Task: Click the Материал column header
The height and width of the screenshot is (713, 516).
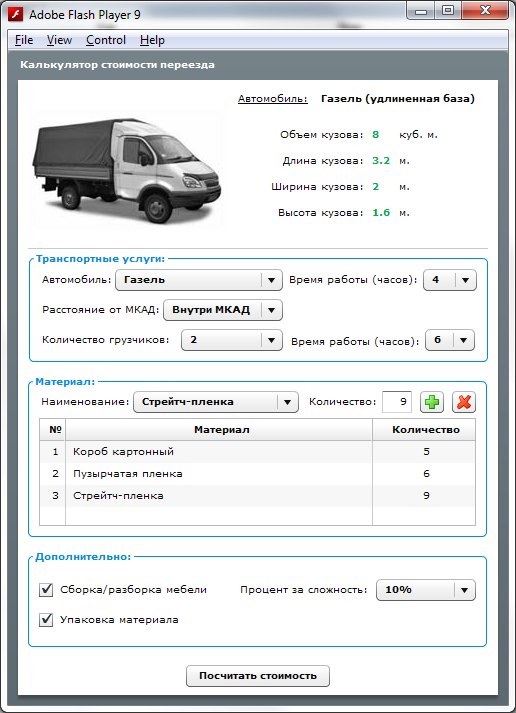Action: click(x=219, y=429)
